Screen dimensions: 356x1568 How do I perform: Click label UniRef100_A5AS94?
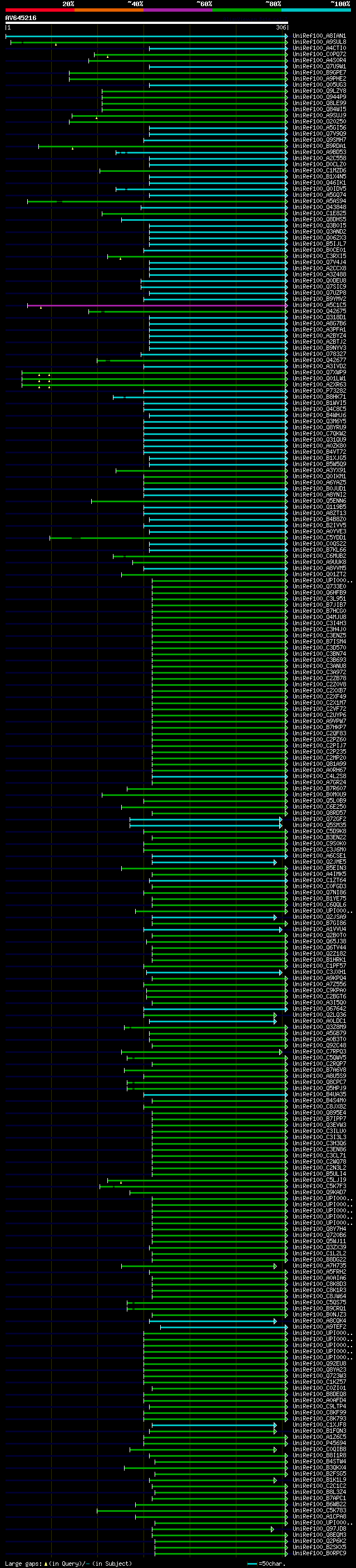pyautogui.click(x=319, y=201)
